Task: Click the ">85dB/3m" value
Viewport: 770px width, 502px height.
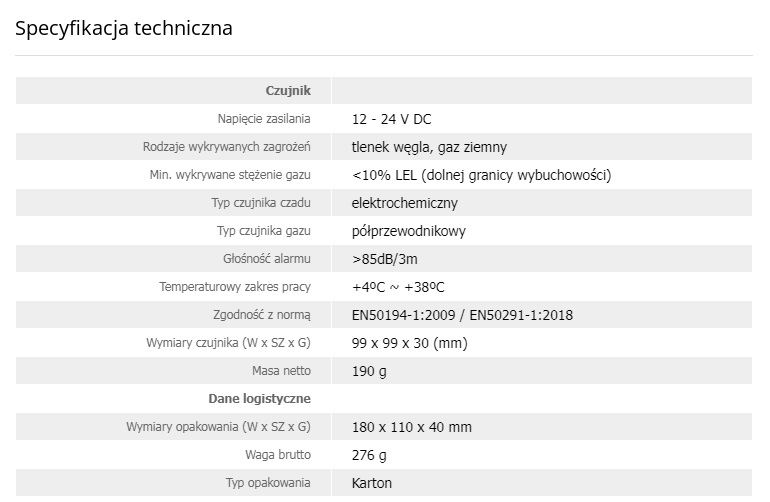Action: tap(385, 259)
